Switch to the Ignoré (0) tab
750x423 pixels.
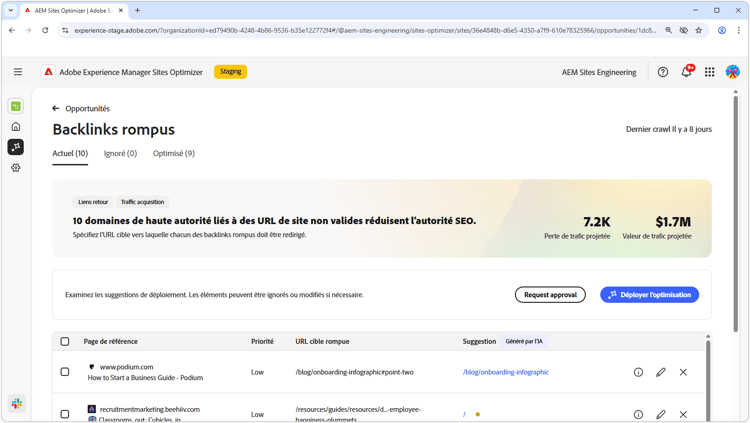[x=120, y=154]
